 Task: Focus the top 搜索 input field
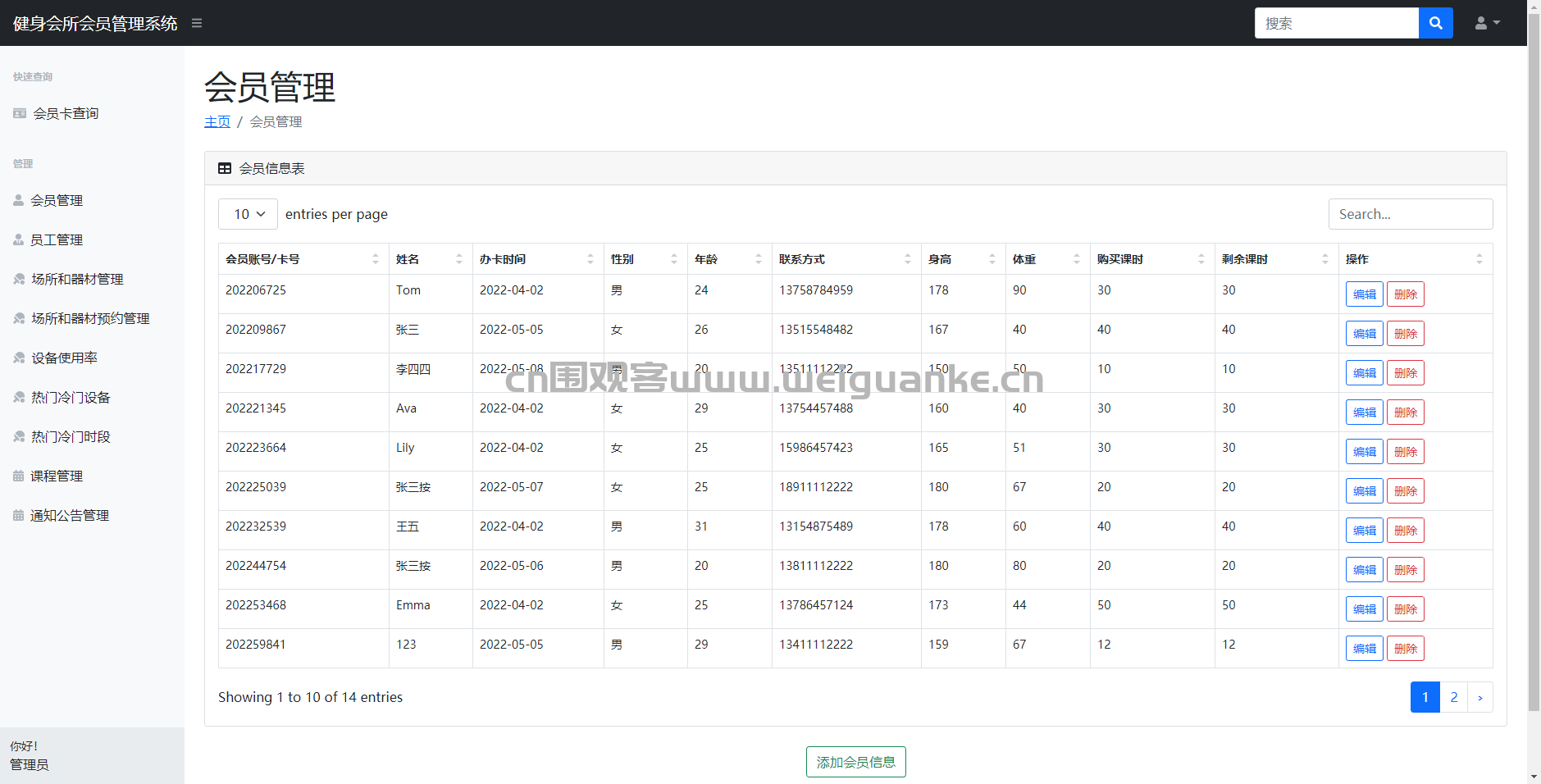tap(1337, 23)
